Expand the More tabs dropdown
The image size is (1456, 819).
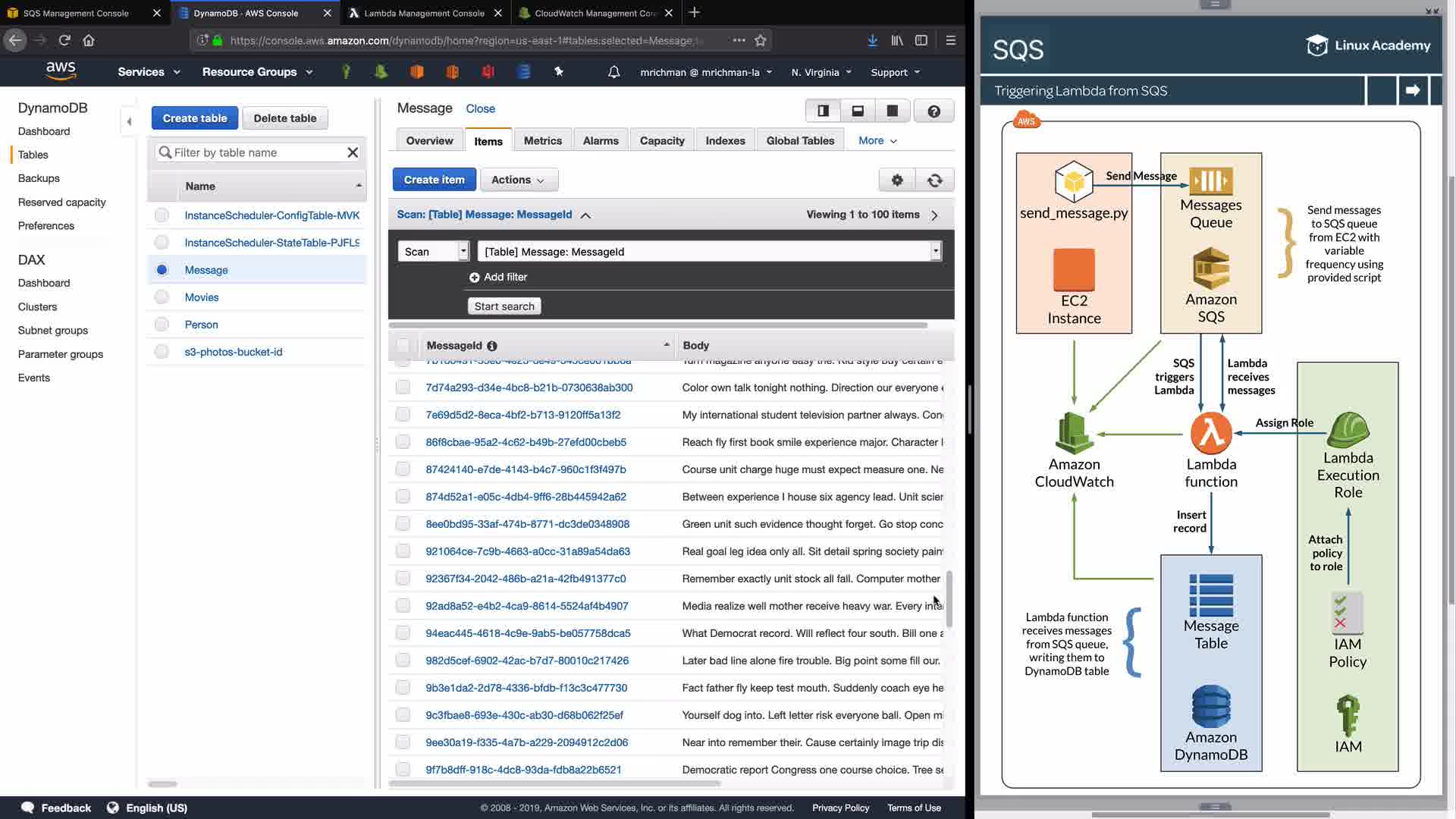click(x=877, y=140)
